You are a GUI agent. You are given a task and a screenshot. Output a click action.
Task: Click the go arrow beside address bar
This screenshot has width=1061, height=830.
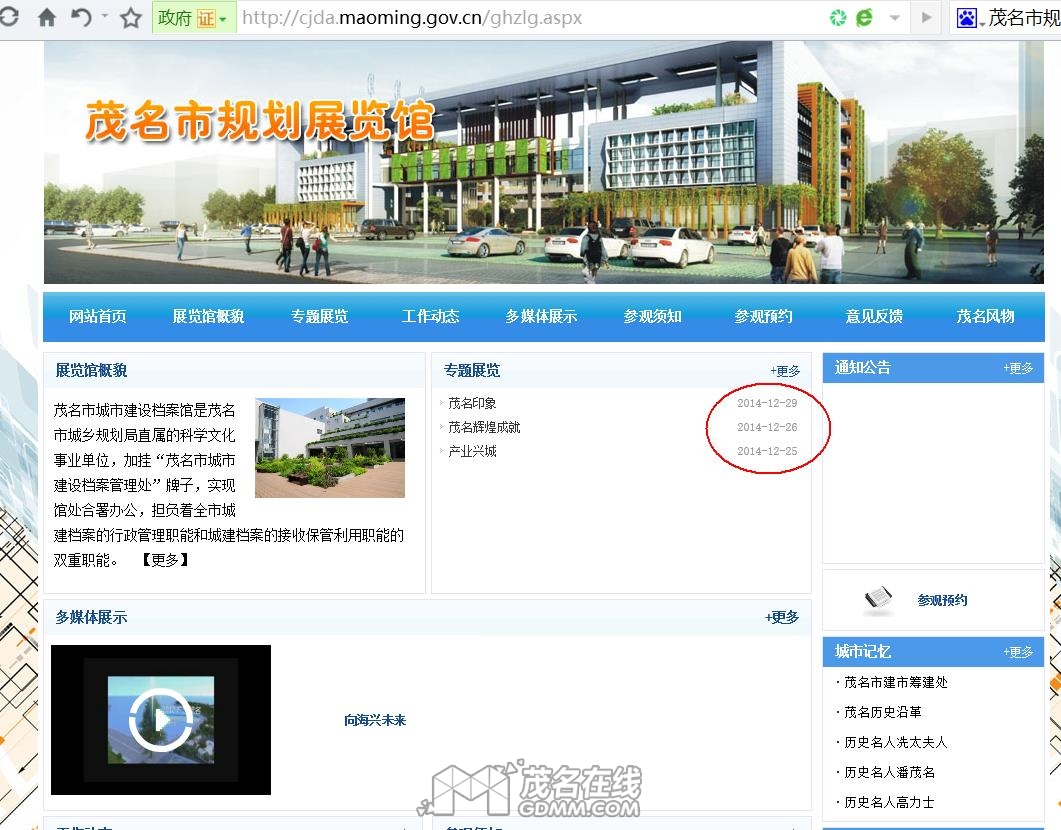tap(926, 18)
